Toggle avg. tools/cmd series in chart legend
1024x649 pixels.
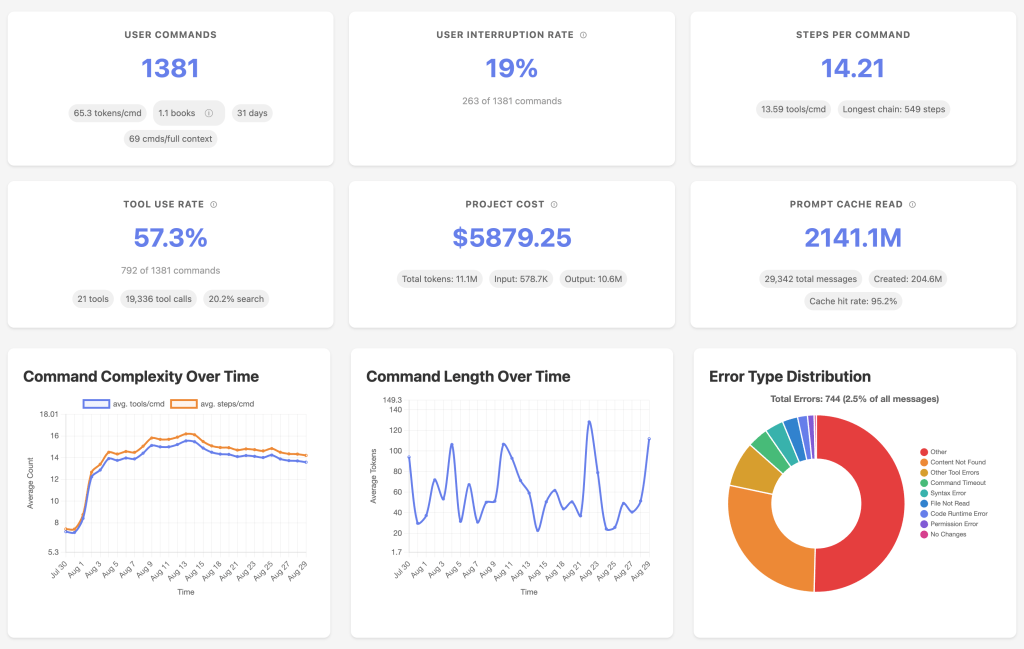pos(124,404)
